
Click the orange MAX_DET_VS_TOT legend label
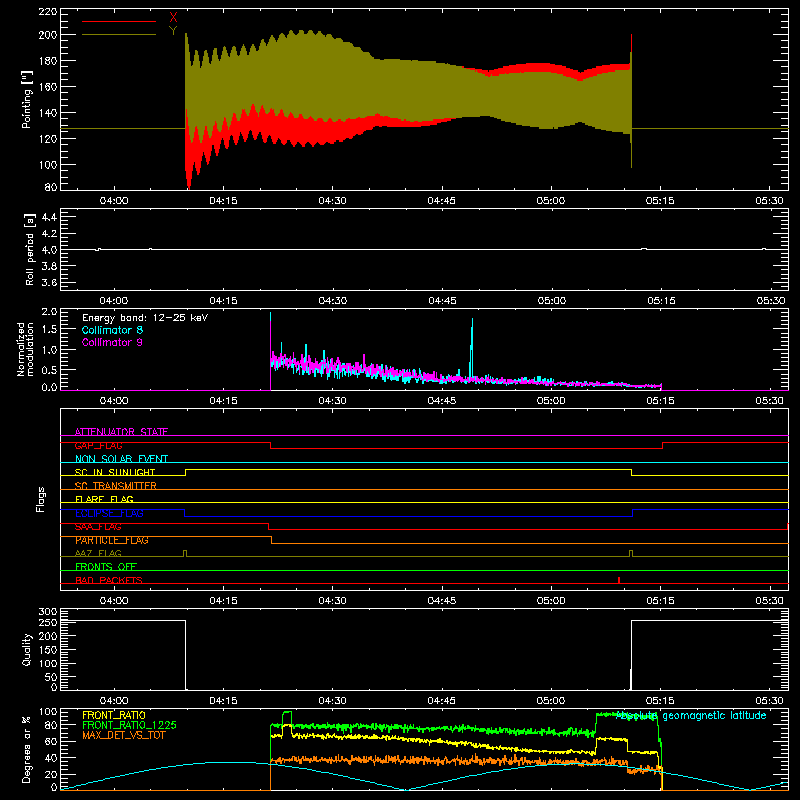click(x=124, y=735)
